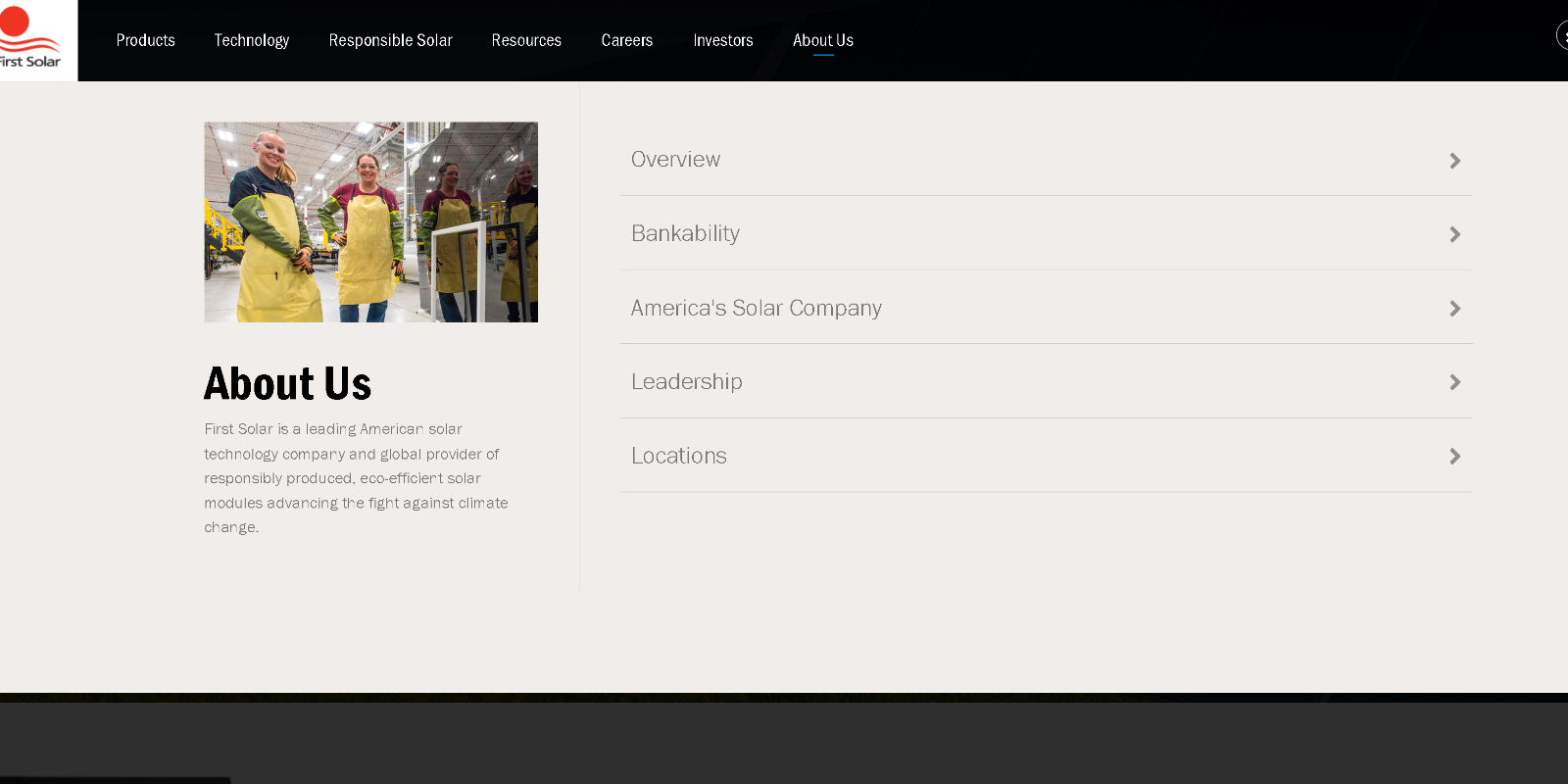Open the Investors menu
Screen dimensions: 1568x784
pyautogui.click(x=723, y=40)
